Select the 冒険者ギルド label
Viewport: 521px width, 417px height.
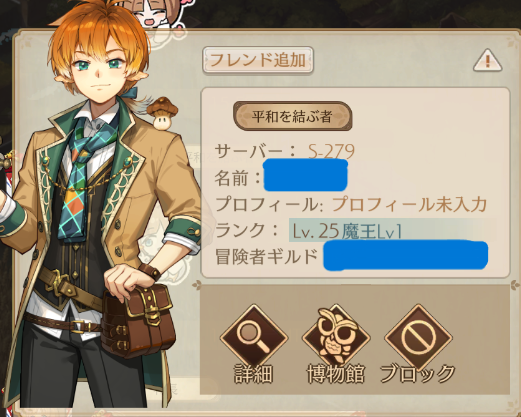pos(267,256)
